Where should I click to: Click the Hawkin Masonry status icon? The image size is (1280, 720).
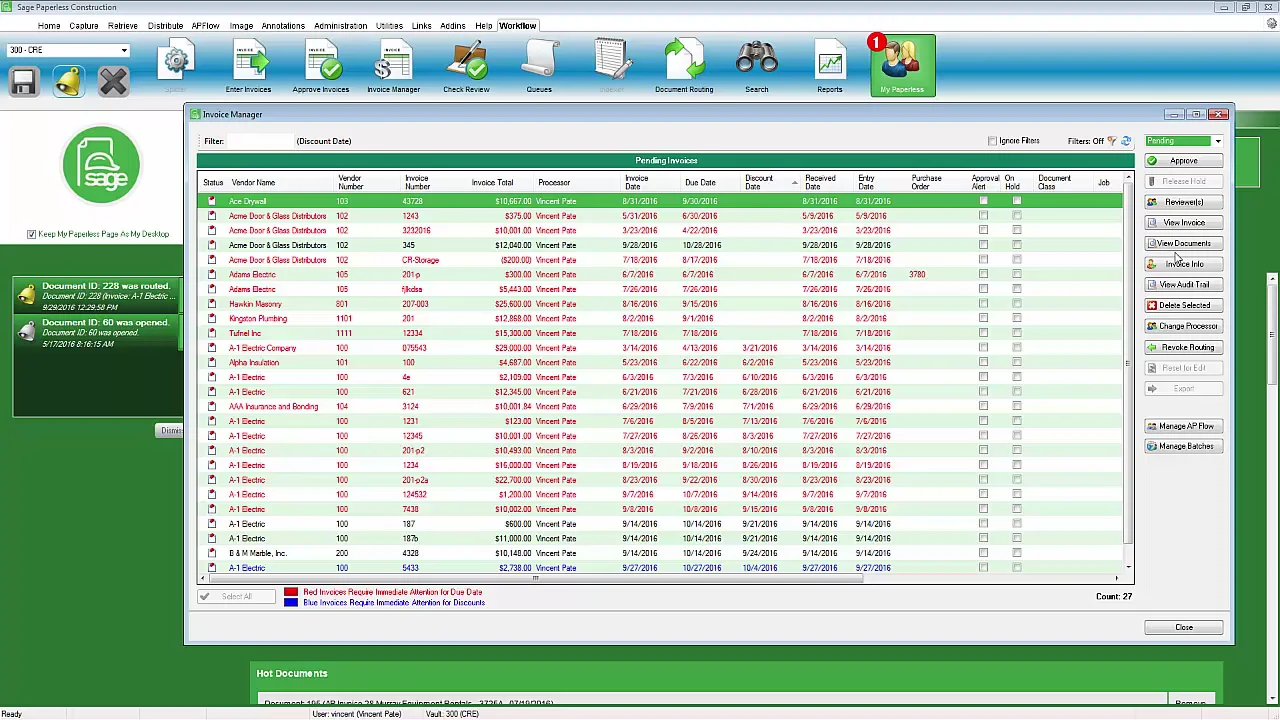pos(211,304)
